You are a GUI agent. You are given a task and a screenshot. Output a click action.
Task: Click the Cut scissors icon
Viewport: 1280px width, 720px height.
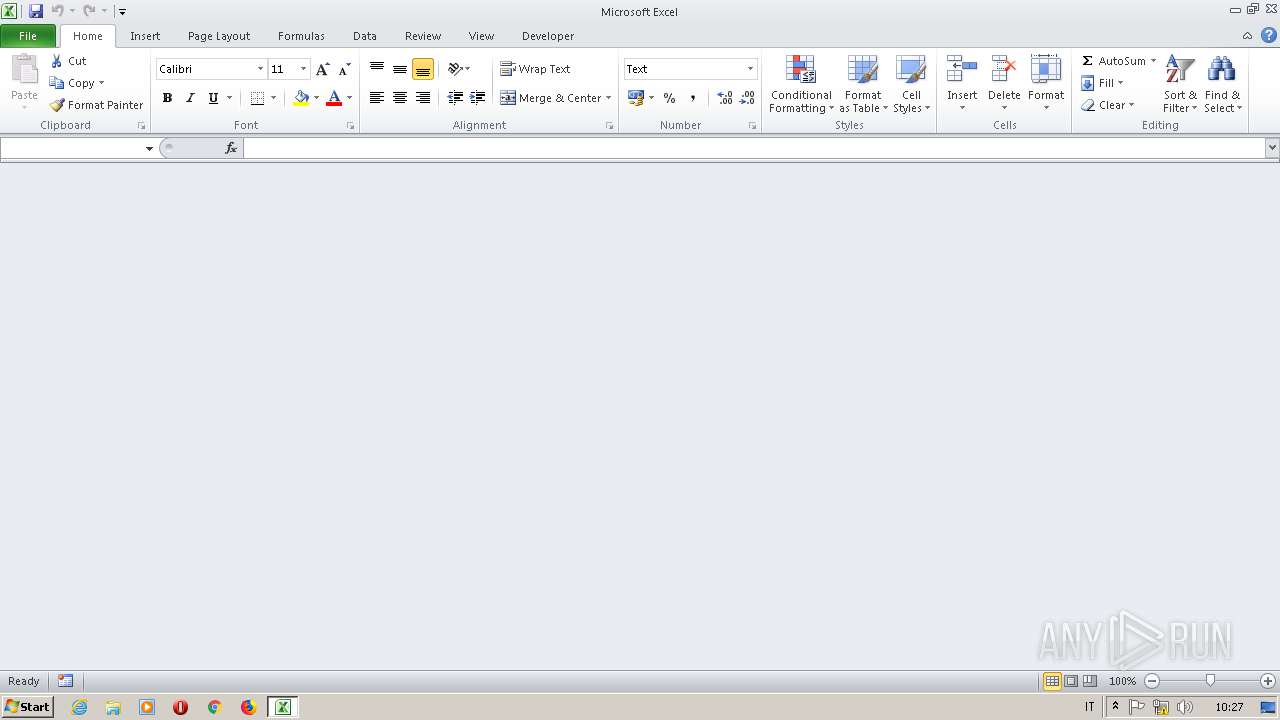57,61
